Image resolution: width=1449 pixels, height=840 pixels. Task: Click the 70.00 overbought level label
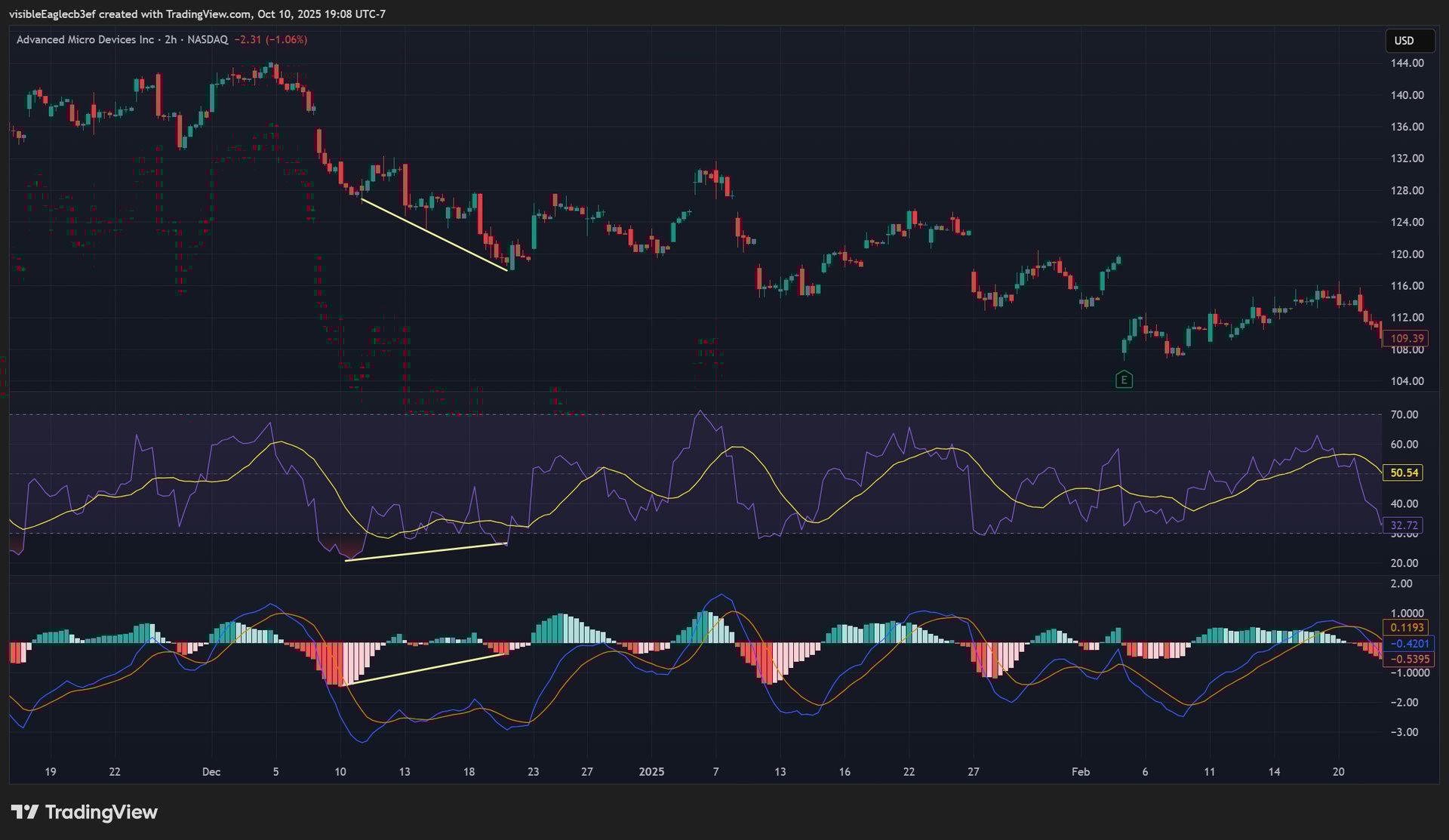tap(1404, 414)
